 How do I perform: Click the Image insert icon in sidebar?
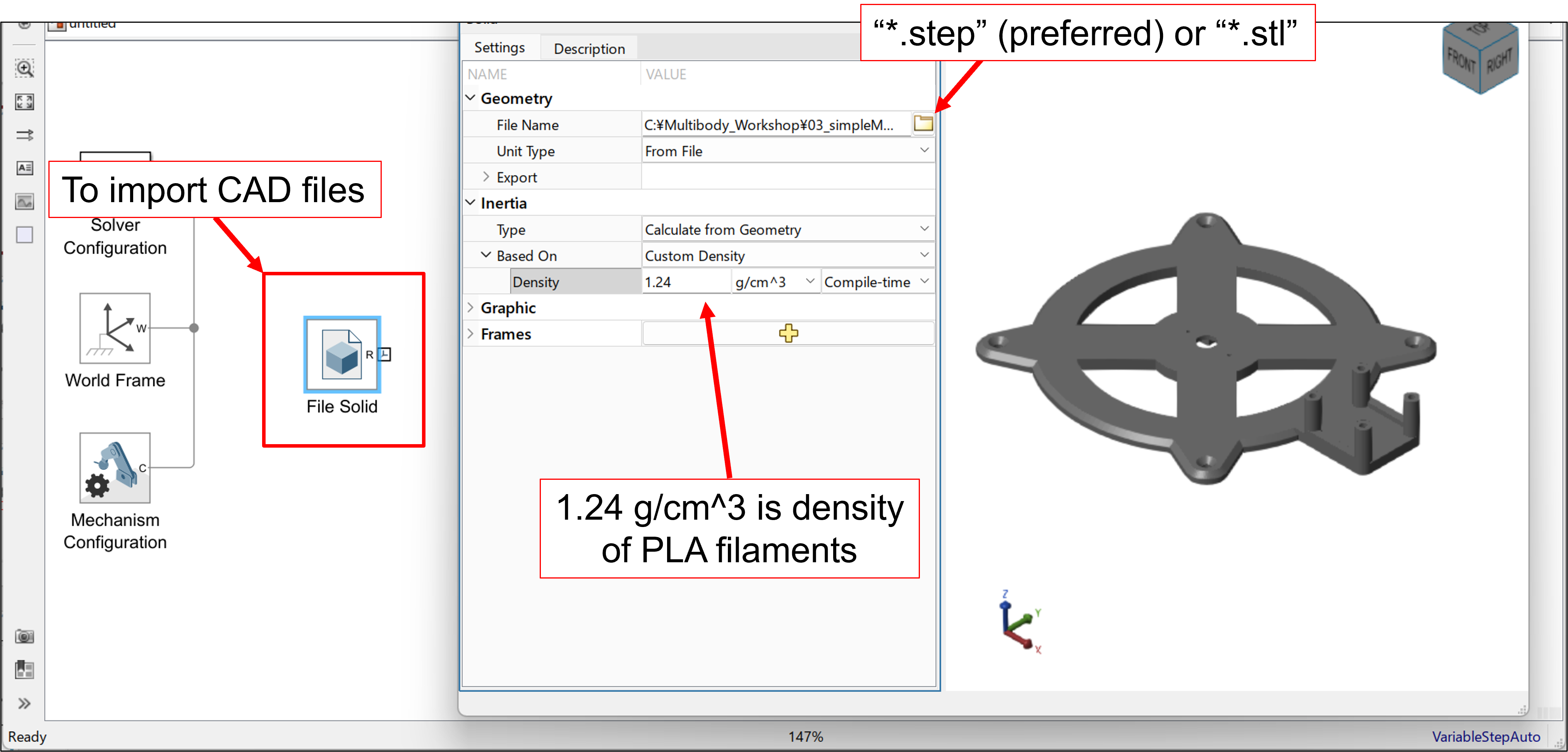[24, 201]
